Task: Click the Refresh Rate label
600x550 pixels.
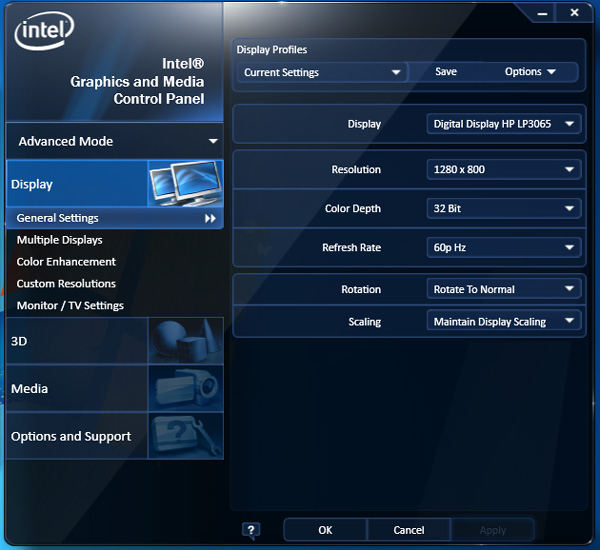Action: tap(351, 248)
